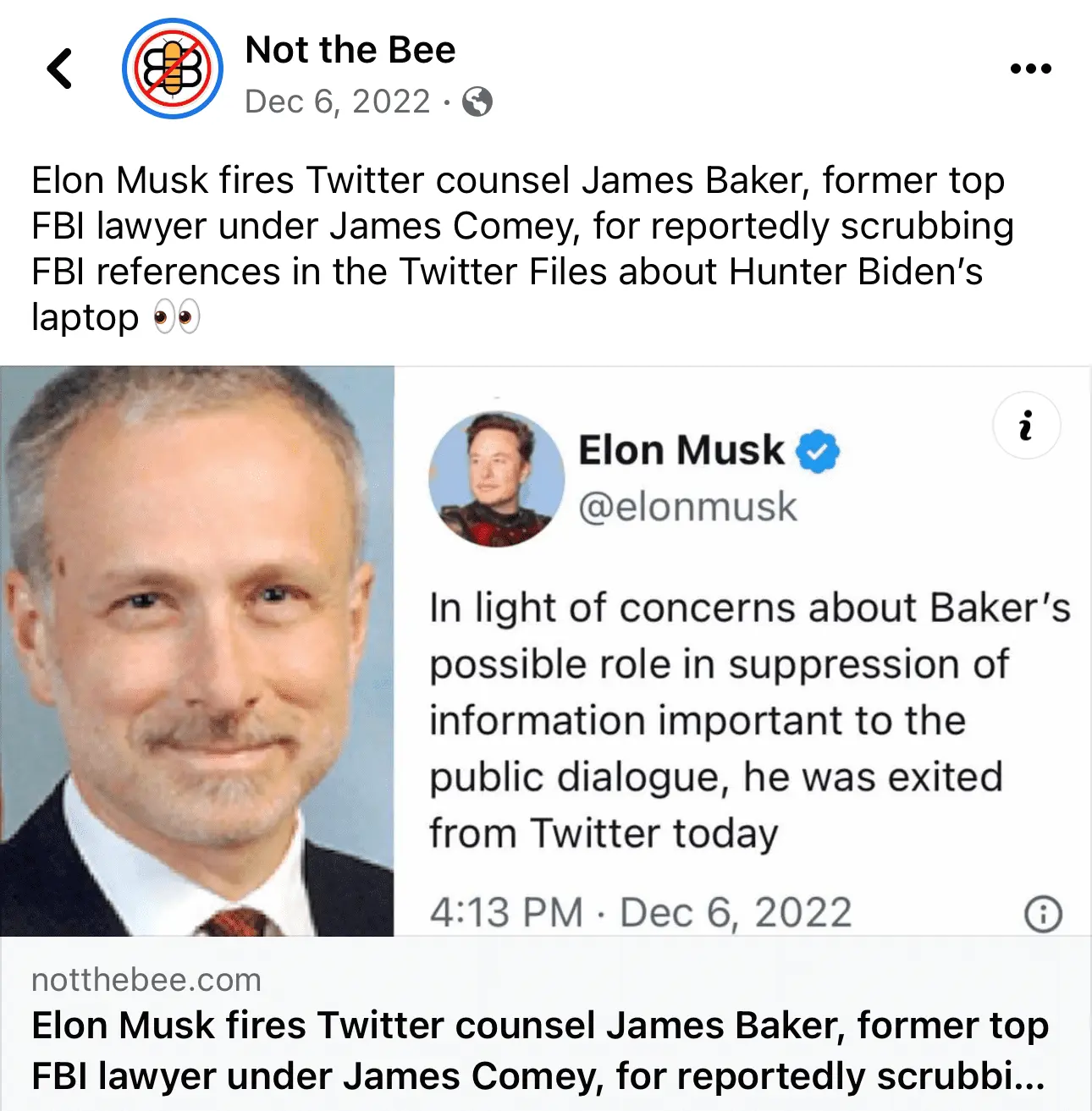The width and height of the screenshot is (1092, 1111).
Task: Open the three-dot post options menu
Action: tap(1030, 69)
